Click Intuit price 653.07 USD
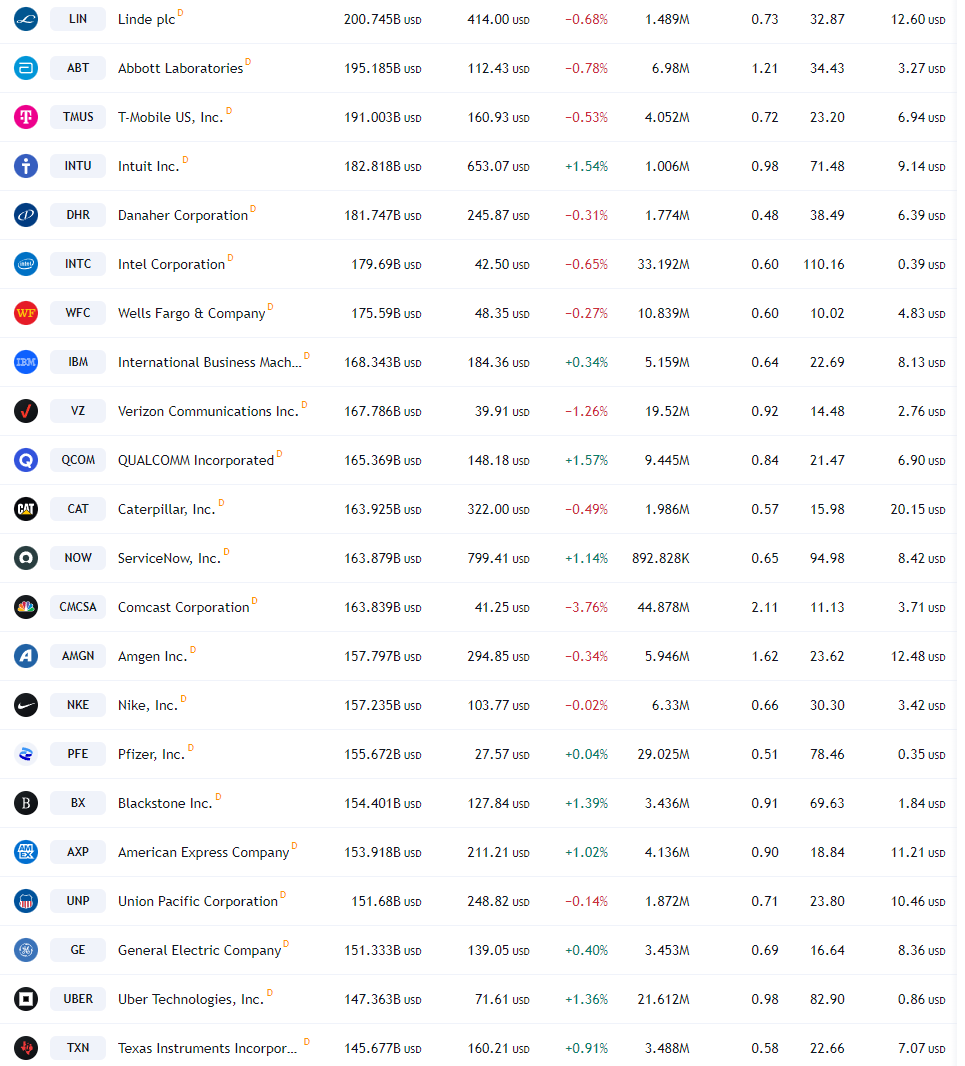 [498, 167]
